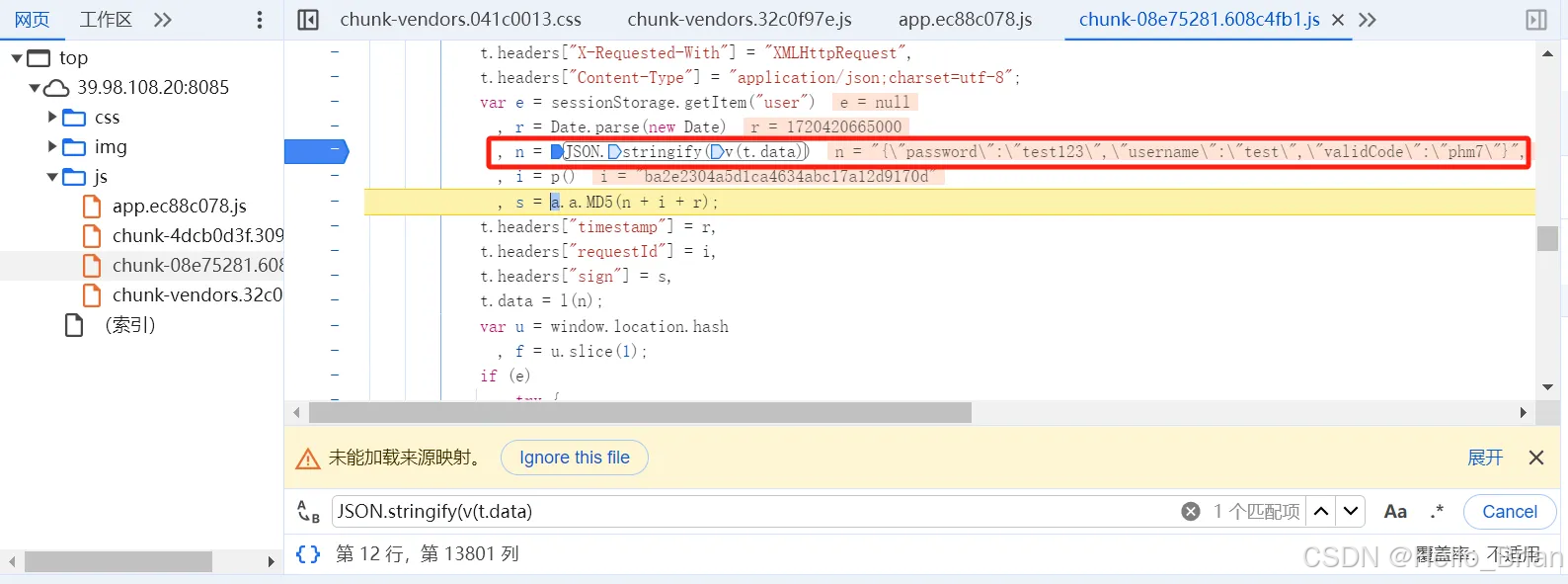Toggle regular expression search option

(x=1437, y=511)
